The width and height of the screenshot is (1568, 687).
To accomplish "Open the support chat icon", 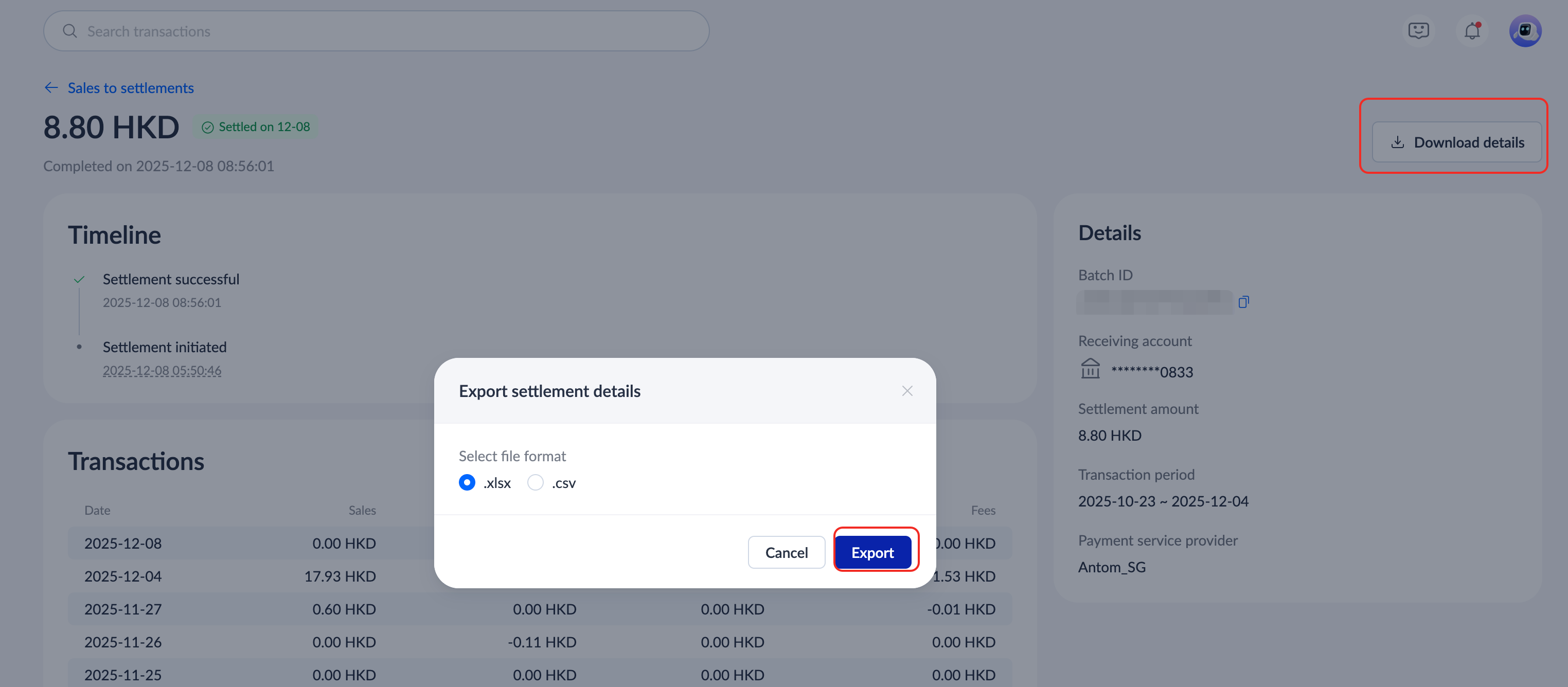I will pos(1418,30).
